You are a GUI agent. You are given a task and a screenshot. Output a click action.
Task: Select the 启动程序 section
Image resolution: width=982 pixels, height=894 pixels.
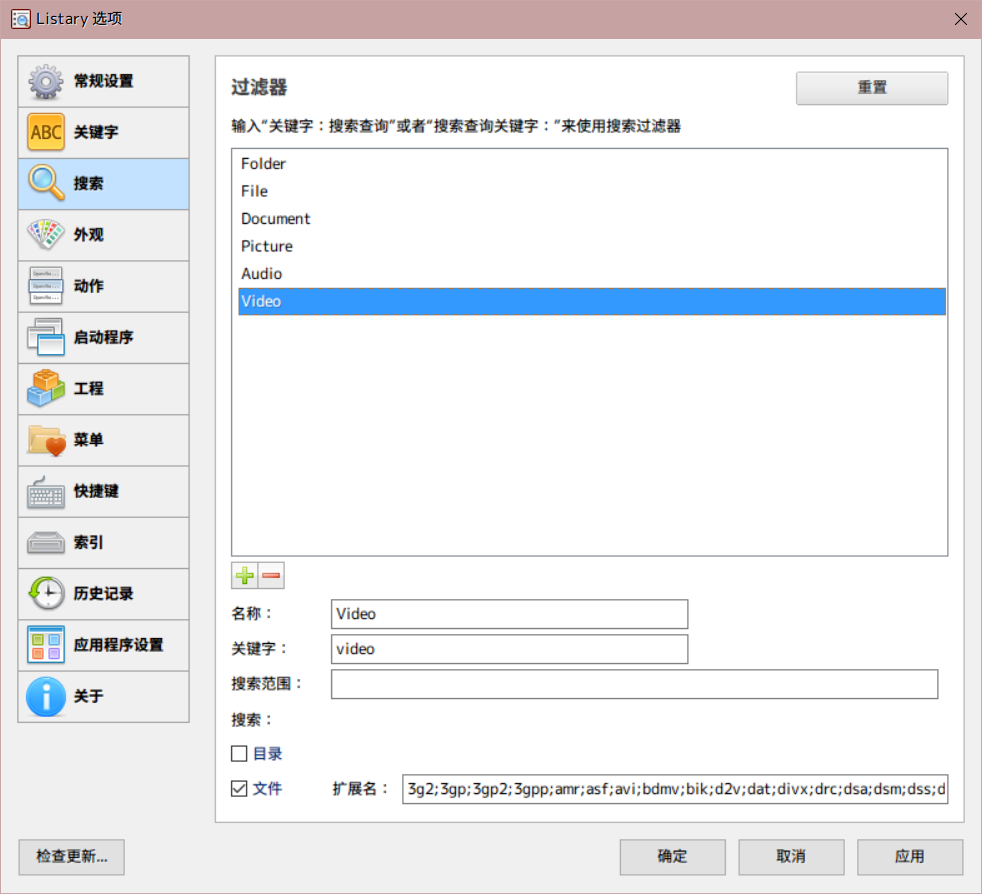click(x=103, y=338)
